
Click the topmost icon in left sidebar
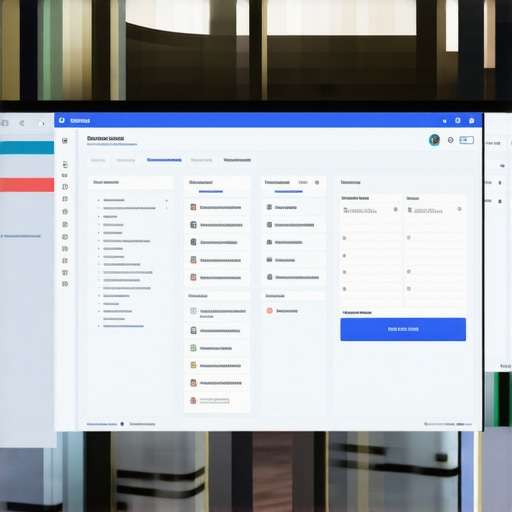[65, 141]
